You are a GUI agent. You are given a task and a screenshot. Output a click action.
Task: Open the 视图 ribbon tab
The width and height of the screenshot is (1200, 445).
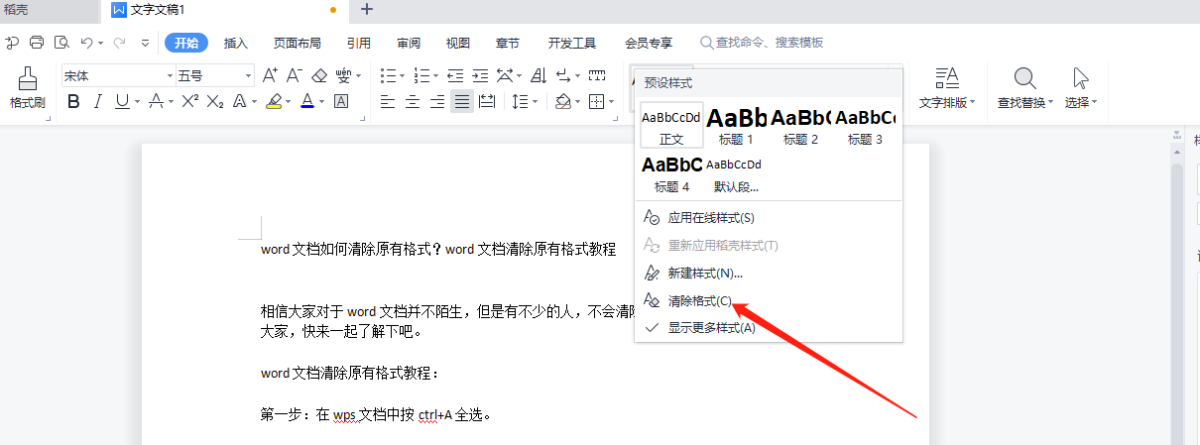point(458,42)
